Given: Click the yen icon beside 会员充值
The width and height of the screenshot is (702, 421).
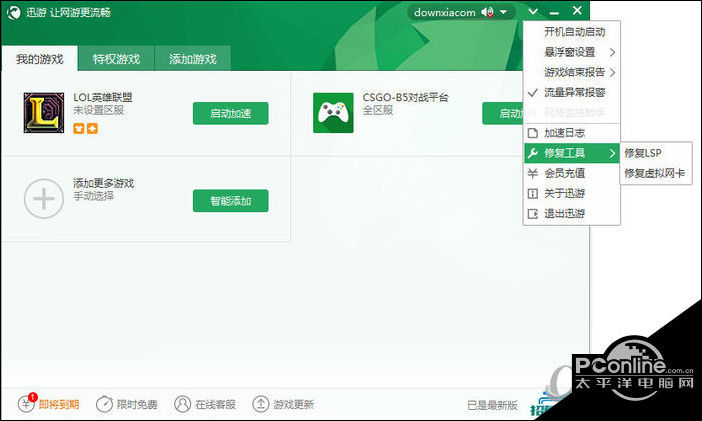Looking at the screenshot, I should coord(533,173).
